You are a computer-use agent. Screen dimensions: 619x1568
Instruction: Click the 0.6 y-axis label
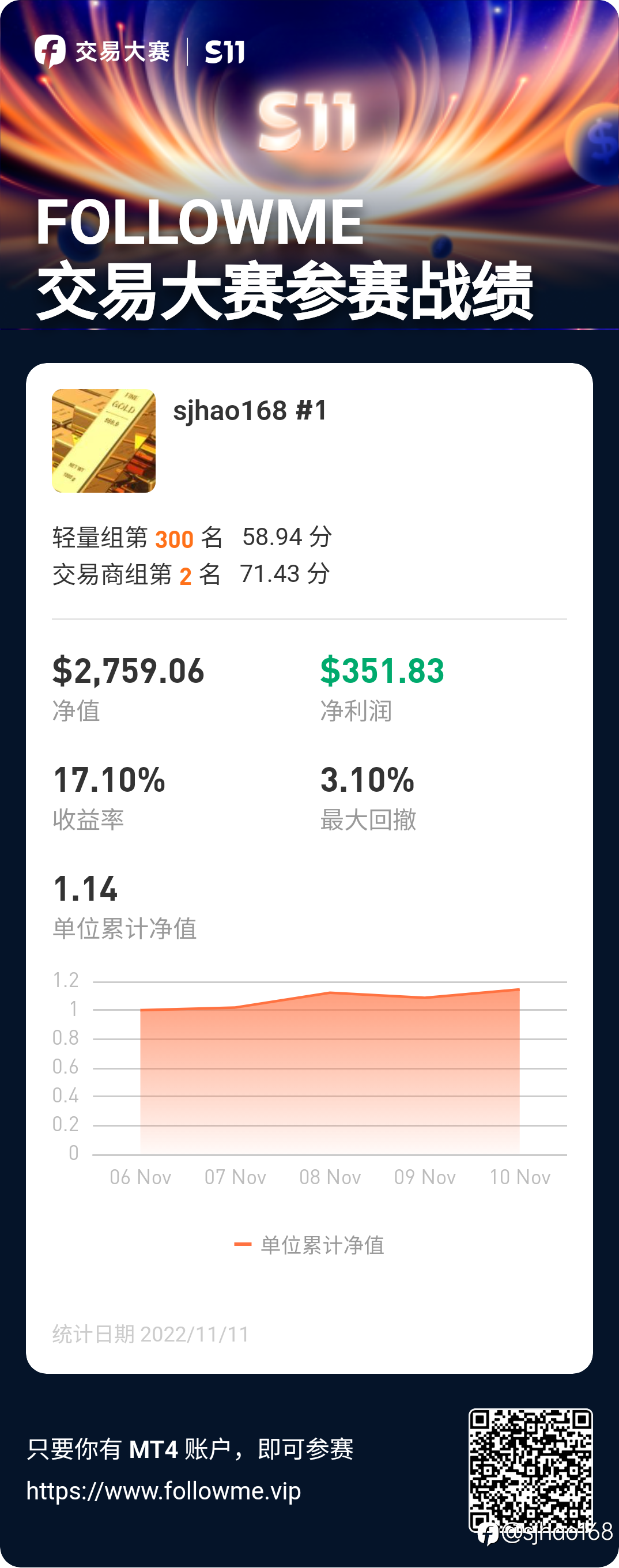[66, 1067]
